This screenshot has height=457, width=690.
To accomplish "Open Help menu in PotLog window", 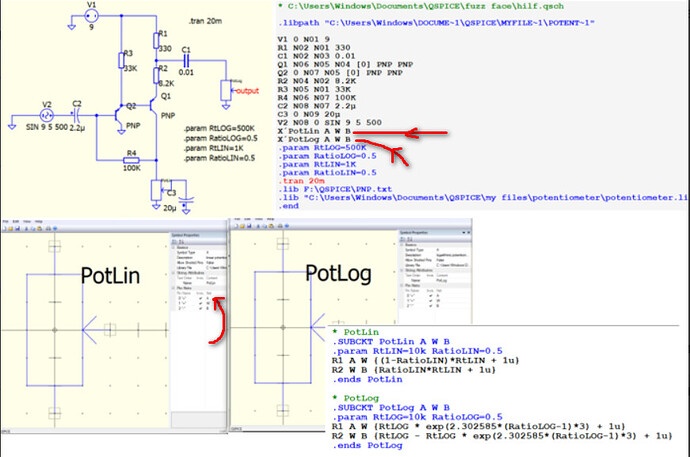I will 271,219.
